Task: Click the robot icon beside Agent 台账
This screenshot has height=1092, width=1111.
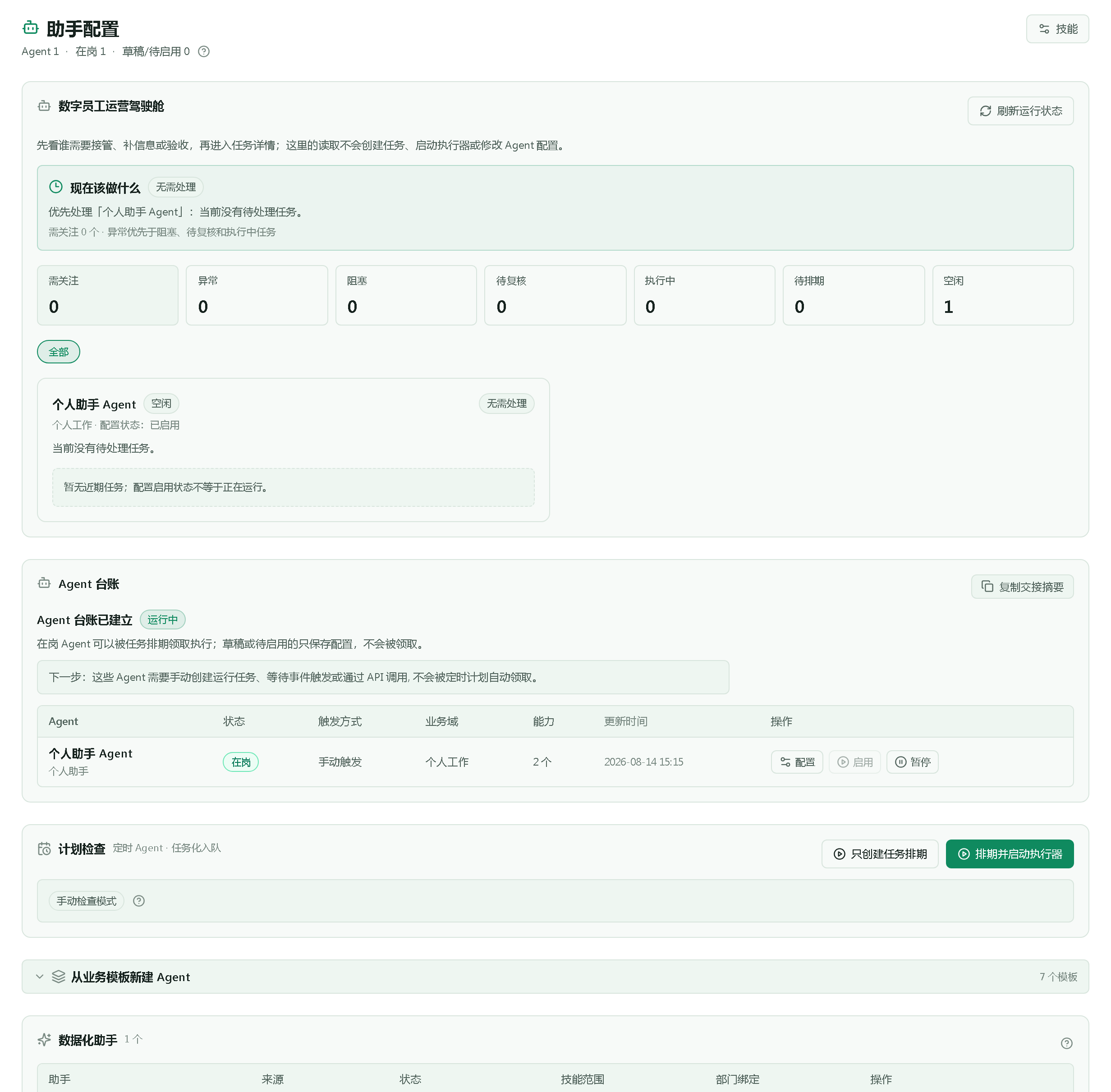Action: pos(44,584)
